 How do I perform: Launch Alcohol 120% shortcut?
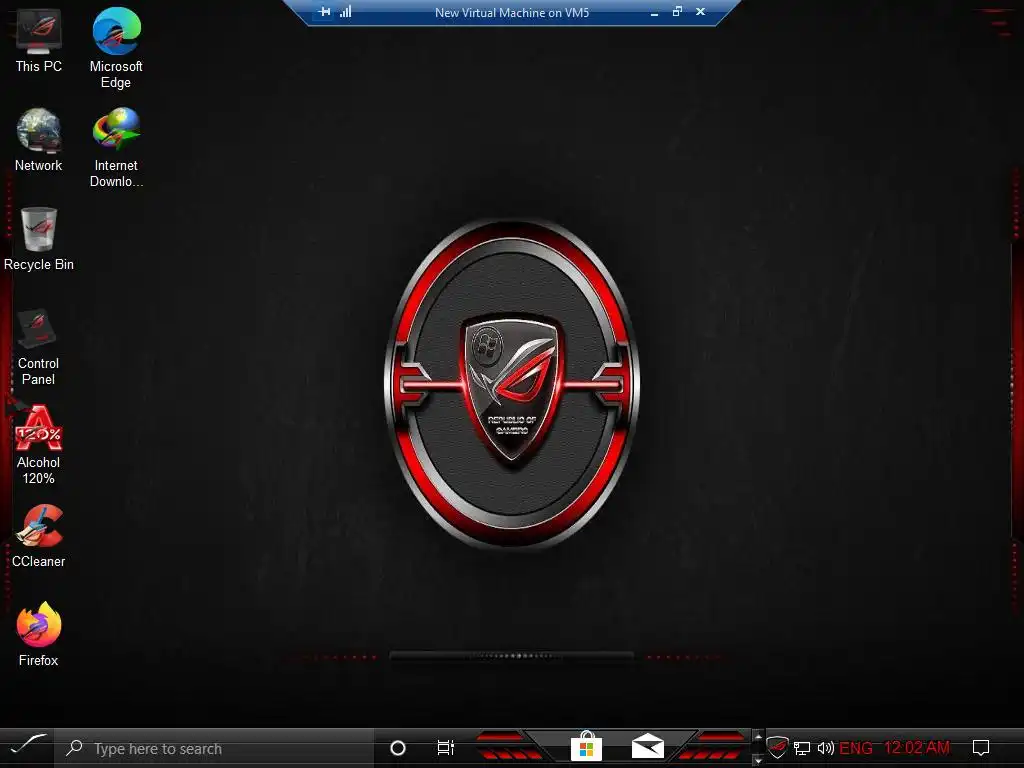[x=39, y=445]
